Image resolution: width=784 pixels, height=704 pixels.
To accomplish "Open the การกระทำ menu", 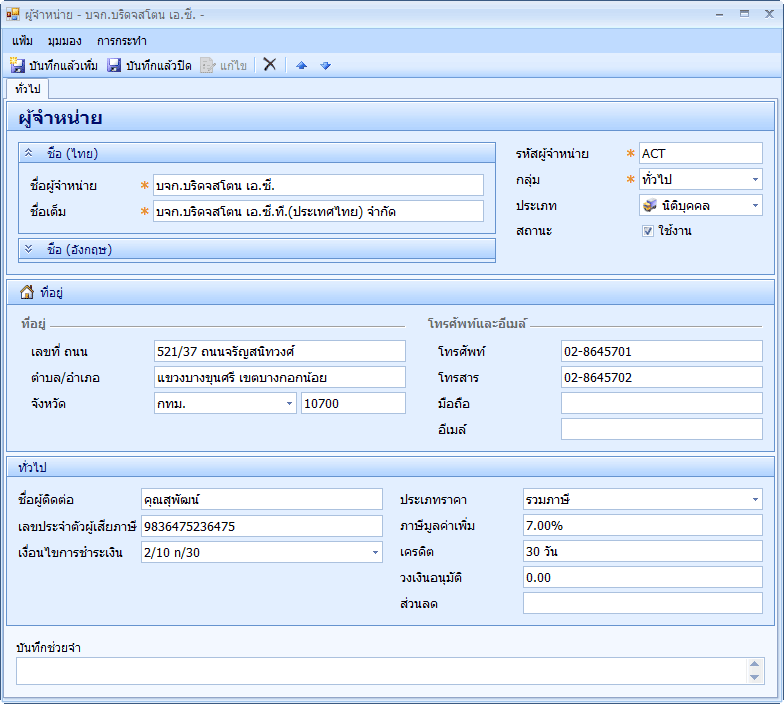I will pyautogui.click(x=122, y=41).
